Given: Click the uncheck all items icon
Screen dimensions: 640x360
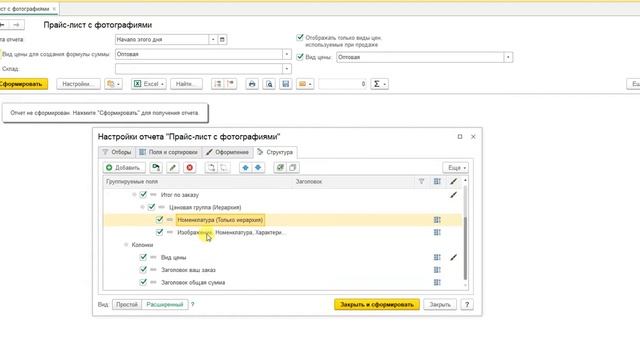Looking at the screenshot, I should pyautogui.click(x=293, y=168).
